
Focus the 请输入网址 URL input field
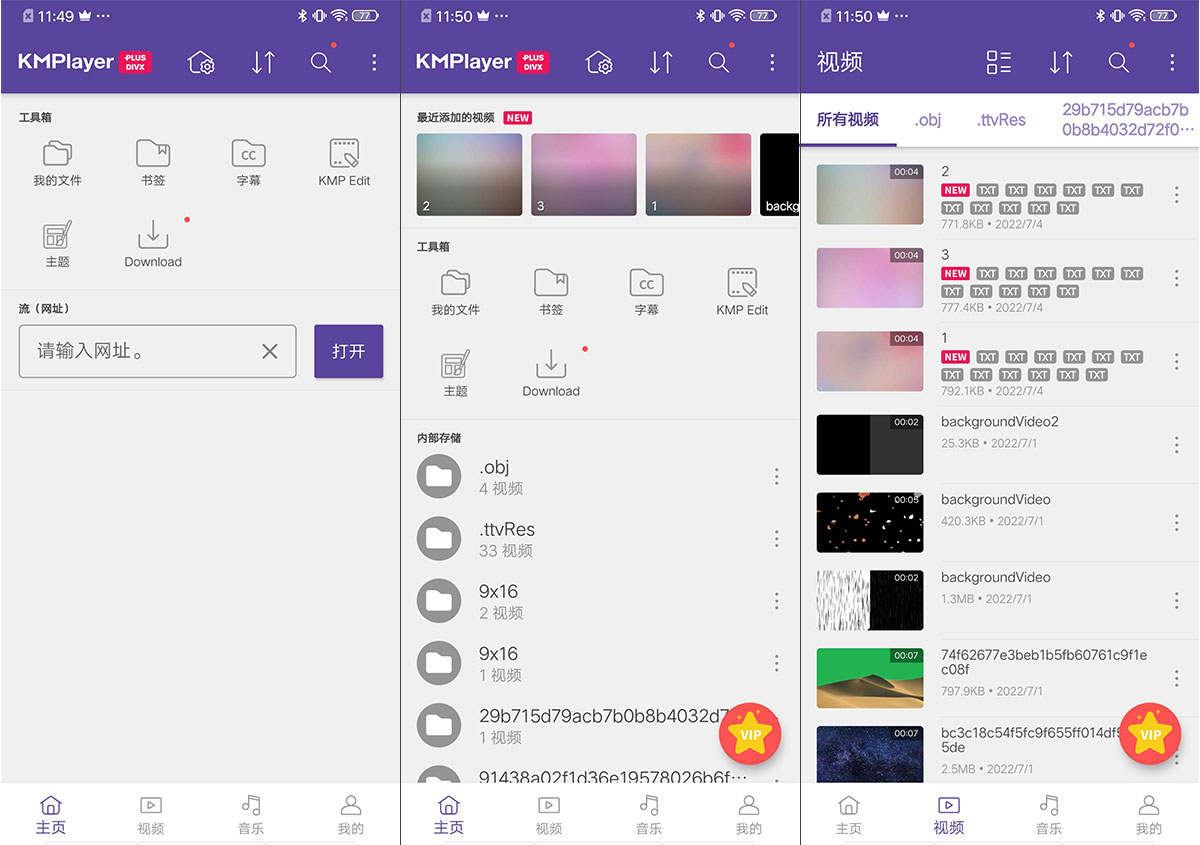point(140,351)
